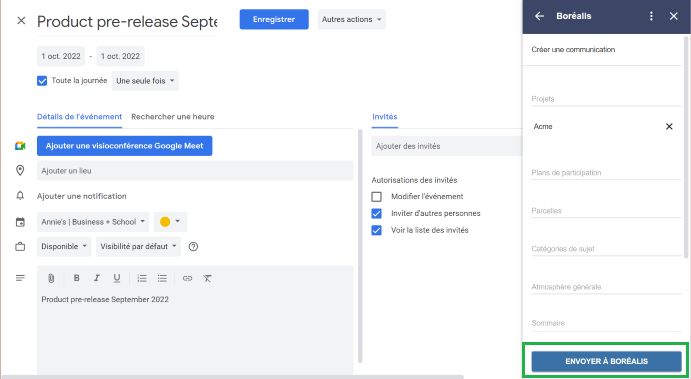Open Autres actions dropdown
This screenshot has width=691, height=379.
pyautogui.click(x=352, y=19)
